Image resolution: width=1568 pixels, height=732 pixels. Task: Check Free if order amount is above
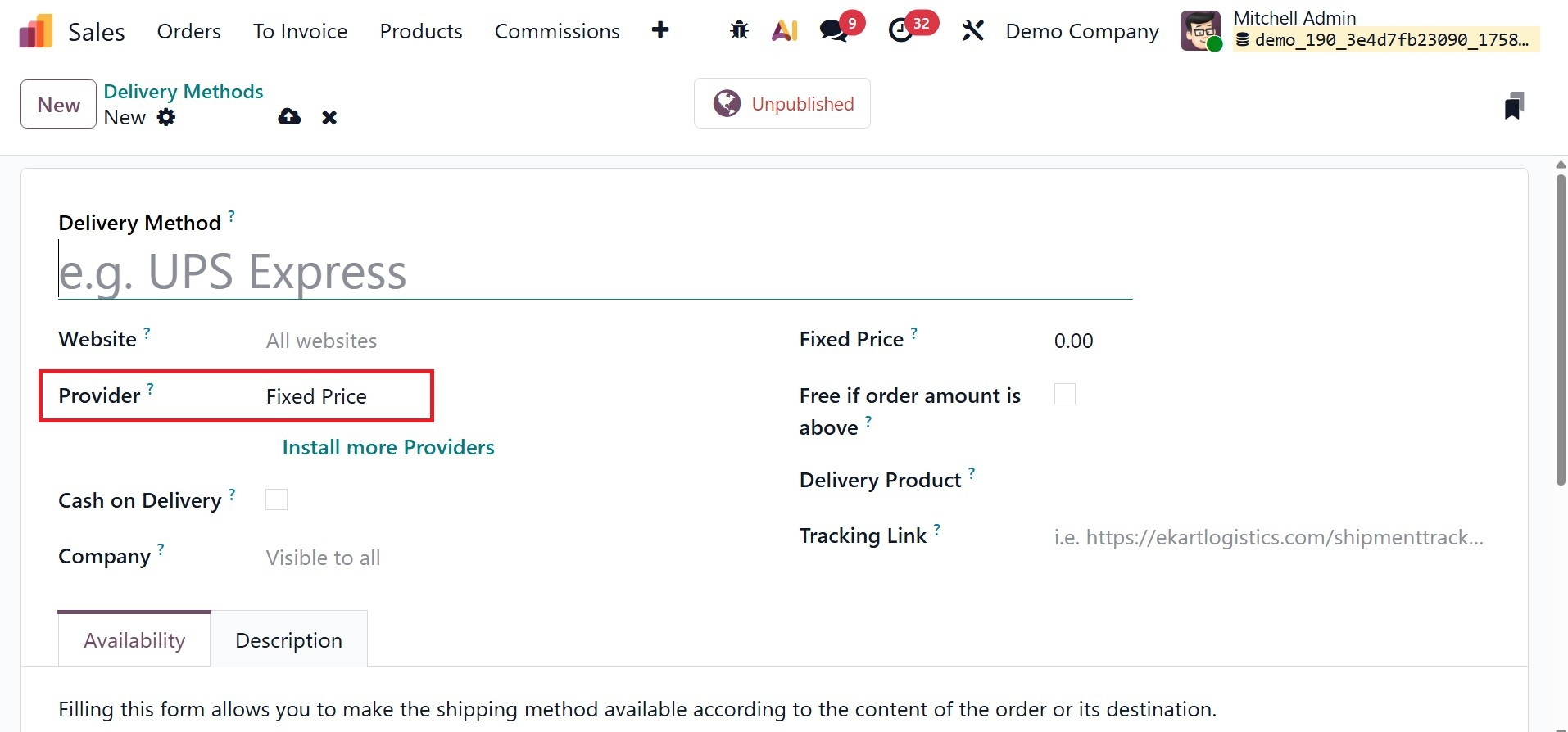click(x=1064, y=395)
